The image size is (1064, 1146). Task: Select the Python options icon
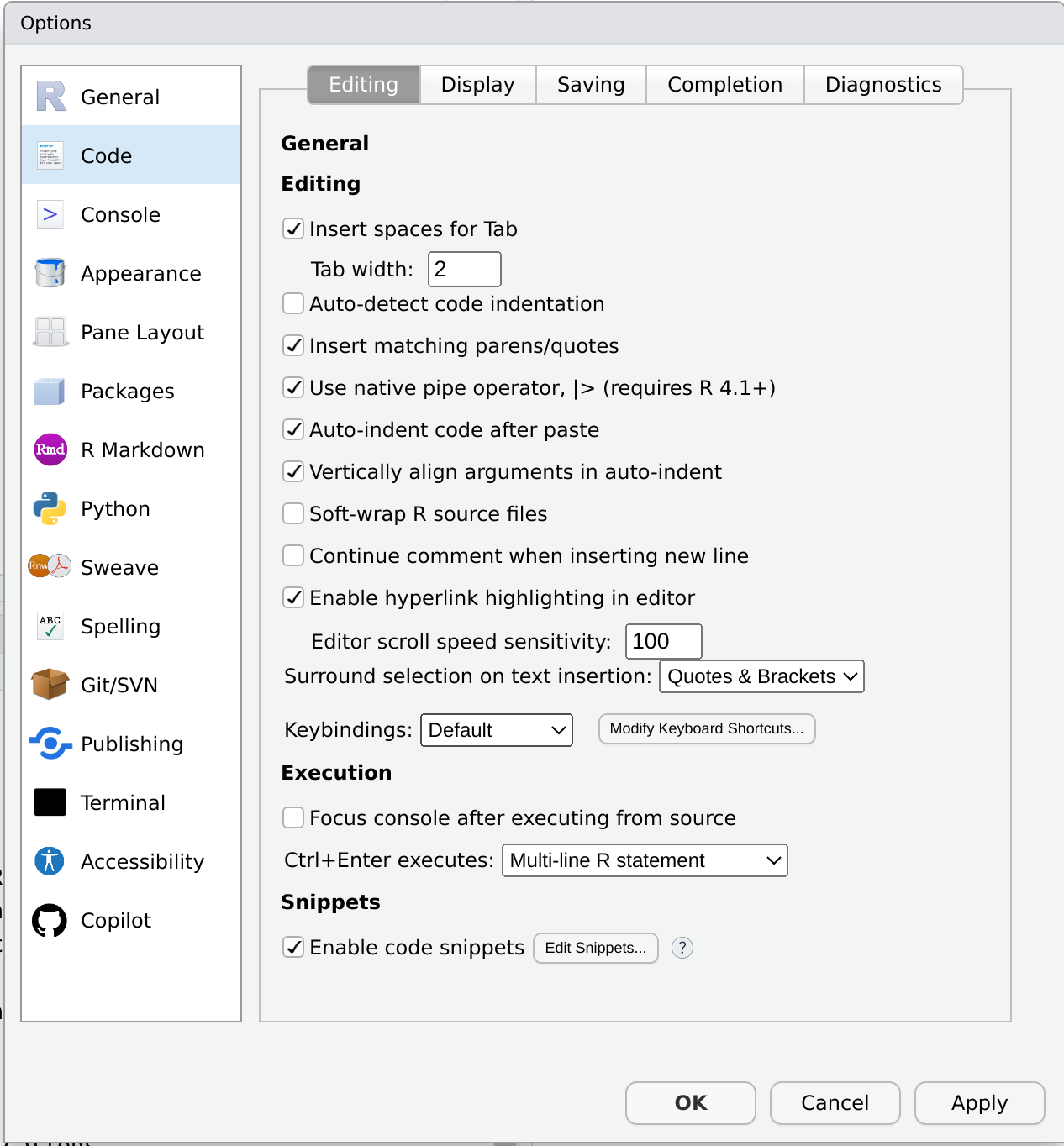click(x=50, y=508)
